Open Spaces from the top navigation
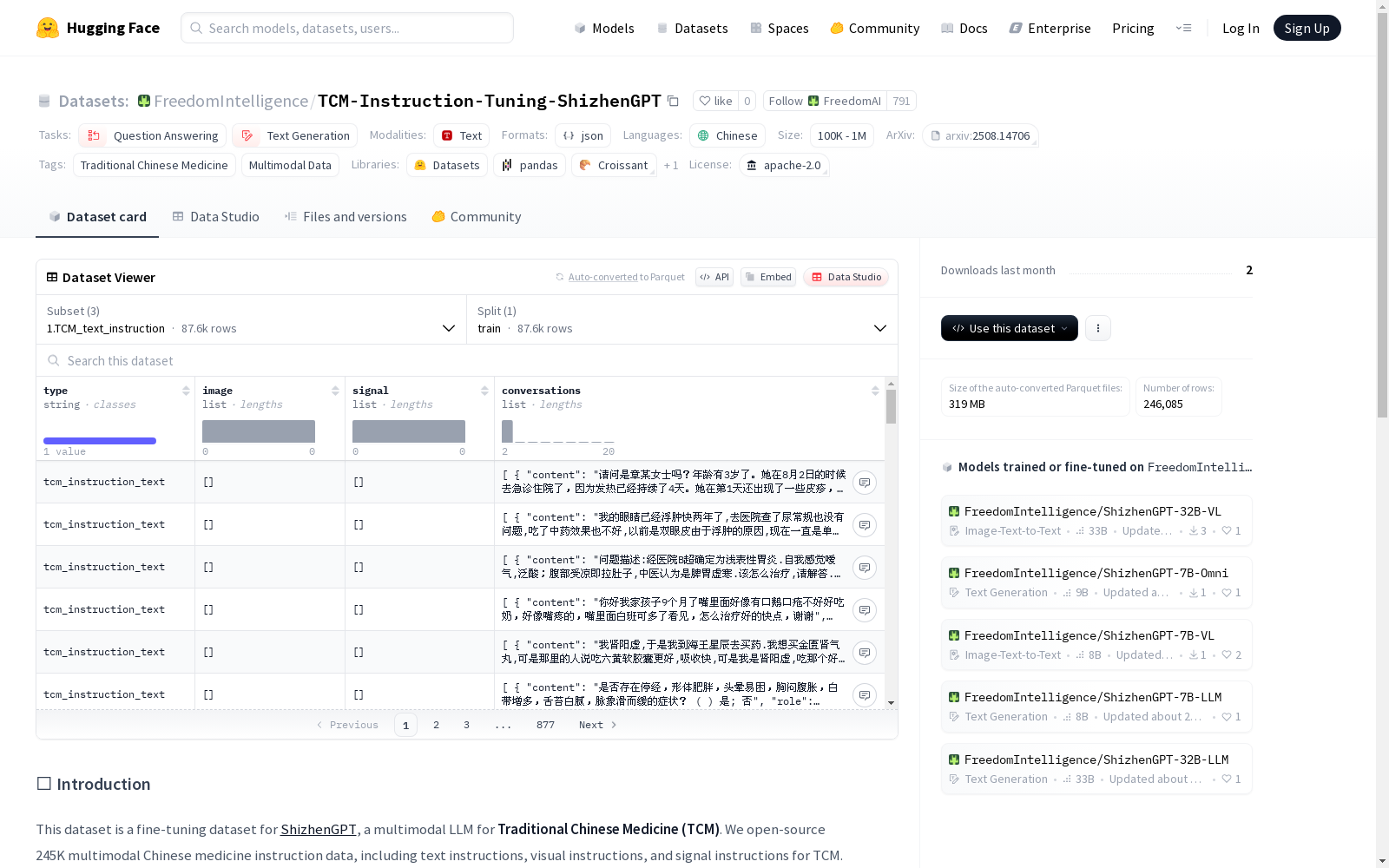 coord(780,28)
